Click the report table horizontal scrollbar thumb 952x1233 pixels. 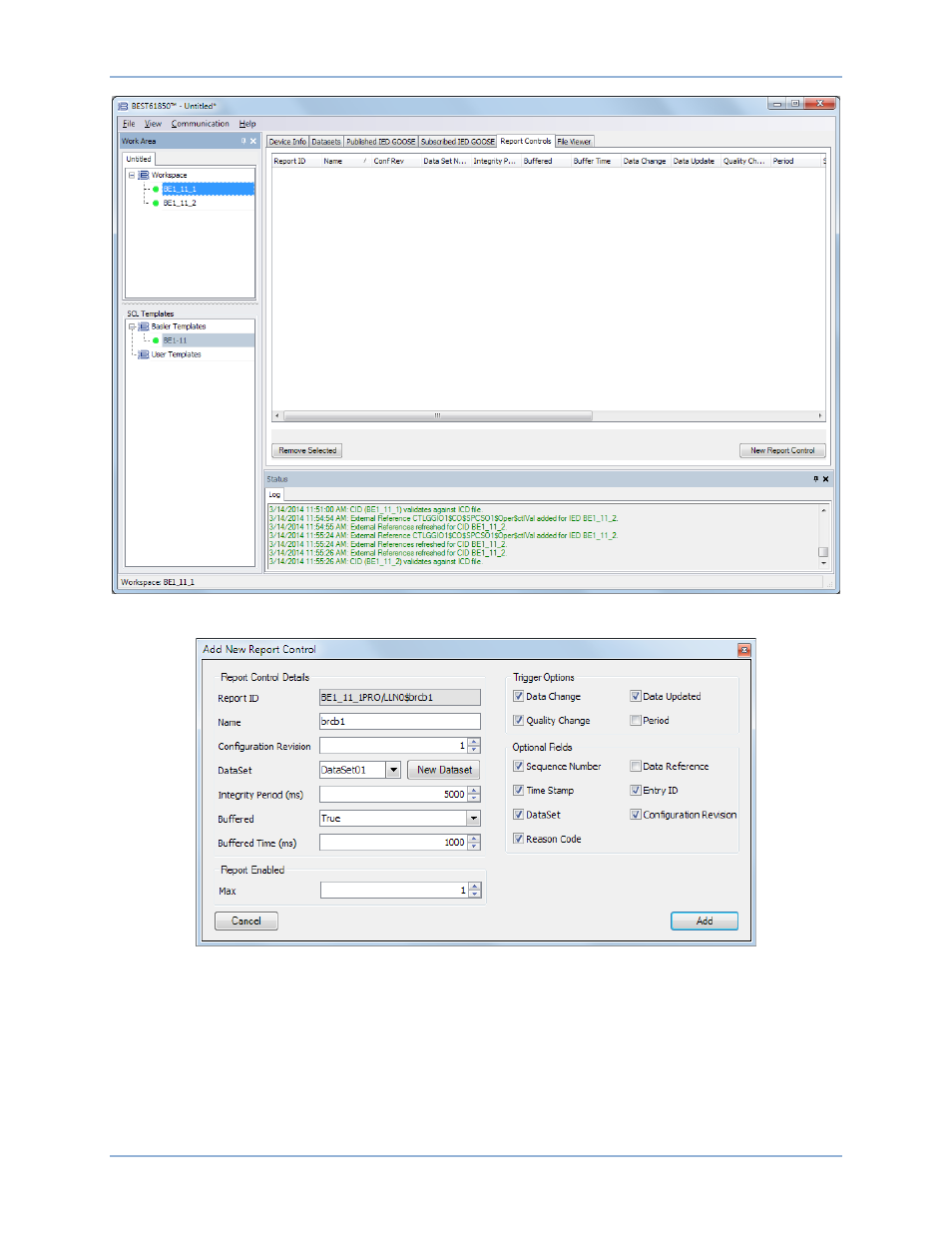point(437,415)
